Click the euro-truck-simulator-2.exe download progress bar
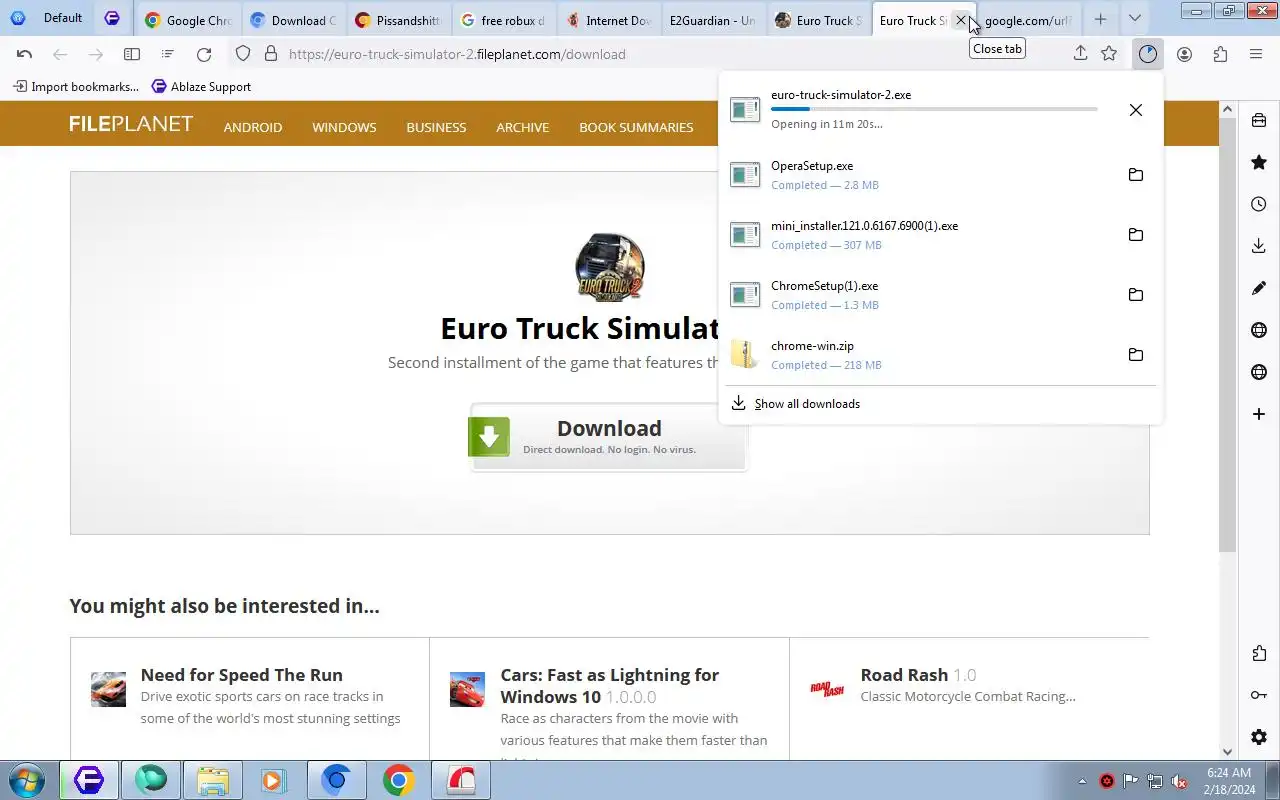The width and height of the screenshot is (1280, 800). tap(934, 109)
